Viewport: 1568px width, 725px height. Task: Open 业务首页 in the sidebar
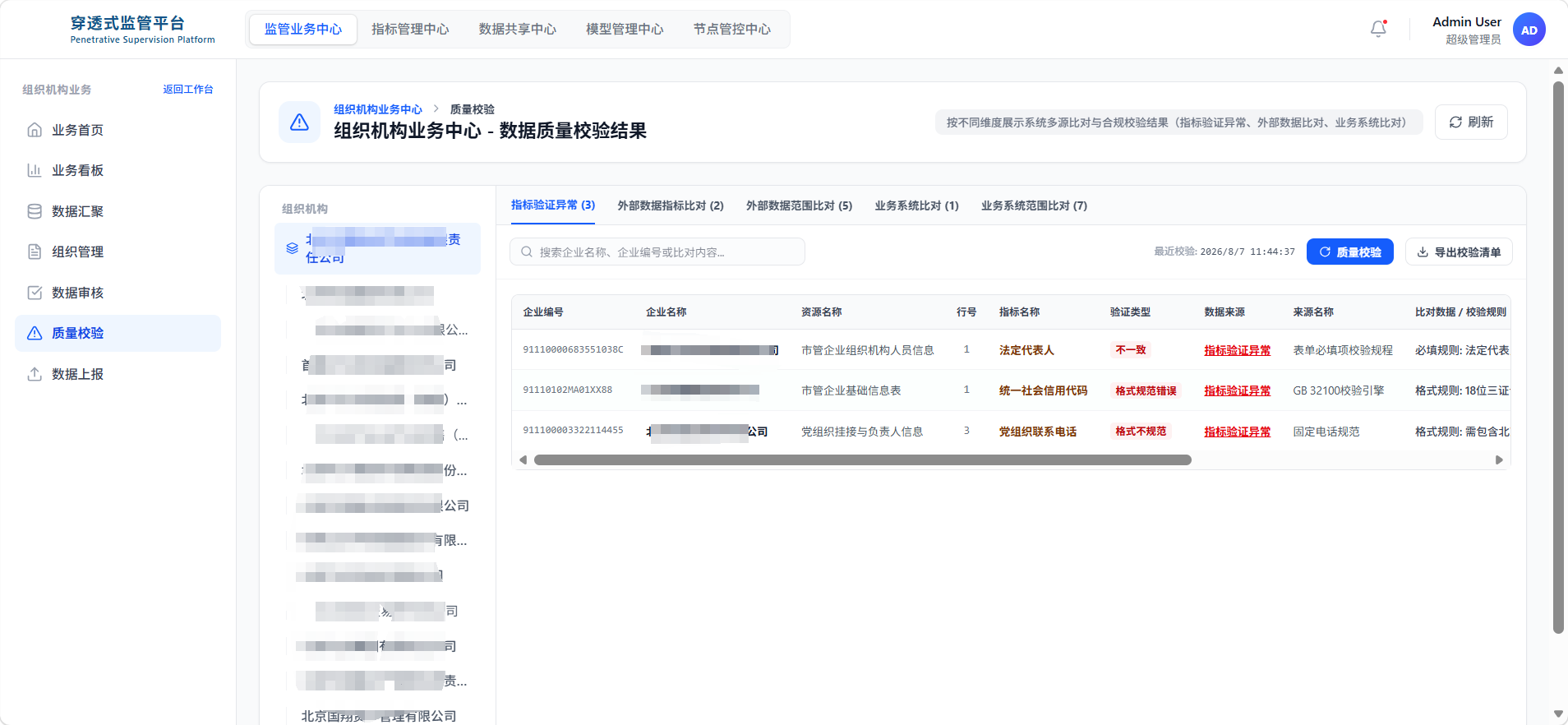[x=118, y=130]
